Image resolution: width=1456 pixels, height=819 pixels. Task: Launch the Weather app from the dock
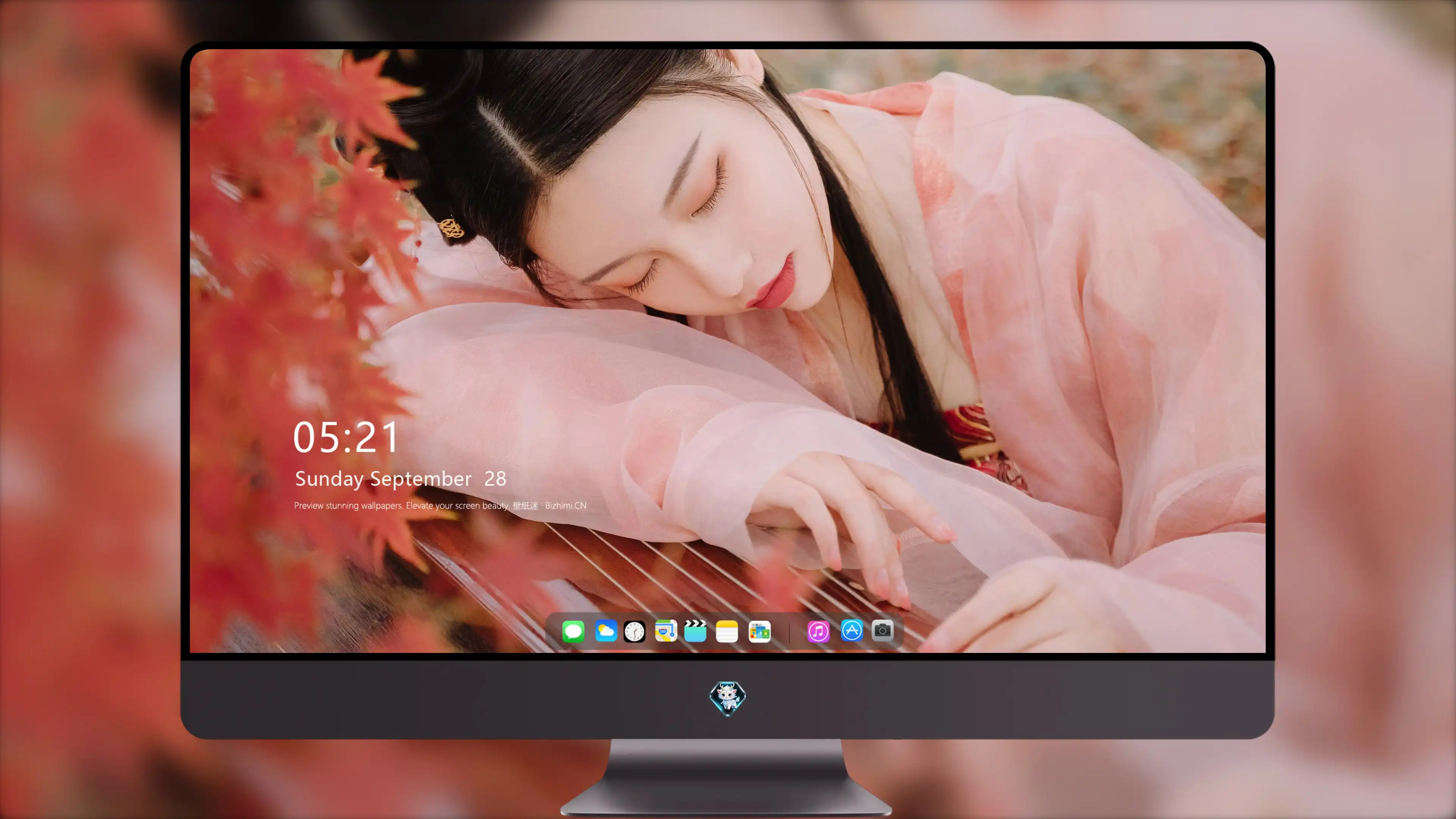tap(606, 631)
